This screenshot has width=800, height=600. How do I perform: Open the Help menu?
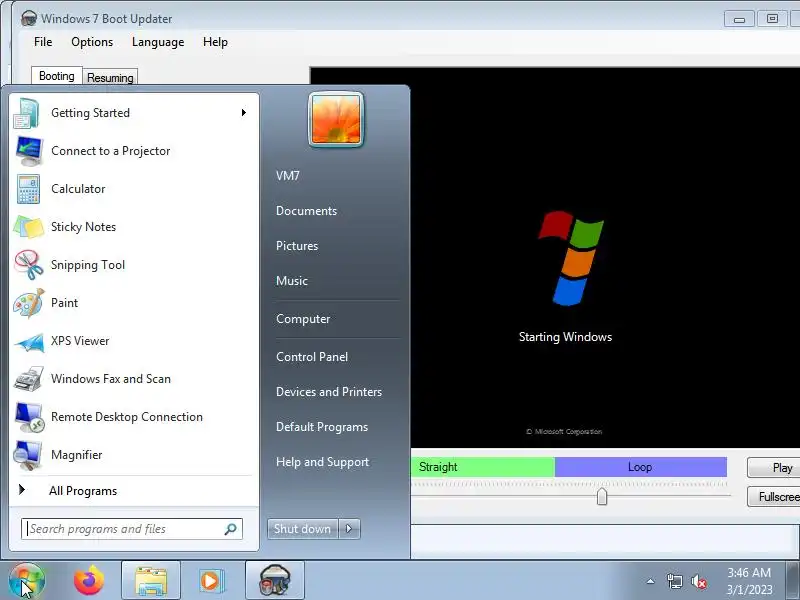215,42
